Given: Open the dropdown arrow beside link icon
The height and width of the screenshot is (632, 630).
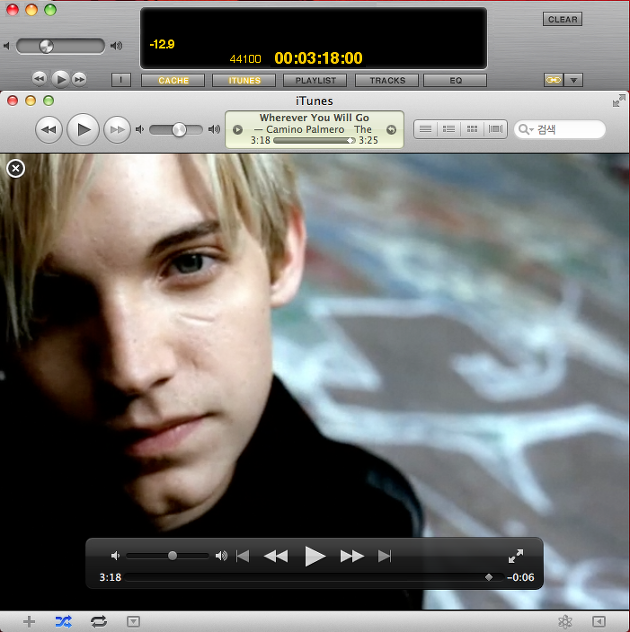Looking at the screenshot, I should pyautogui.click(x=574, y=80).
